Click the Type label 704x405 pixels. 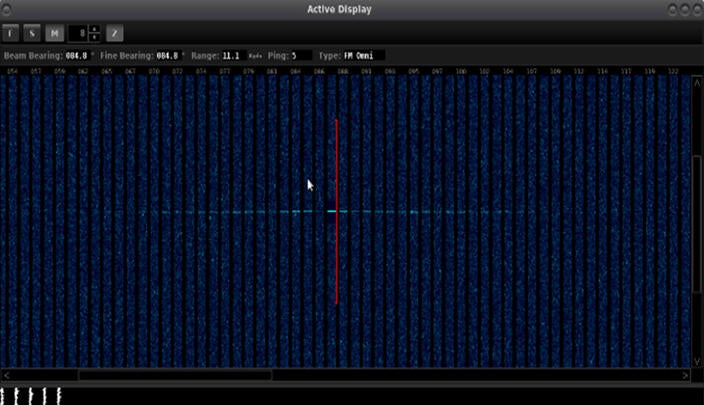tap(330, 56)
